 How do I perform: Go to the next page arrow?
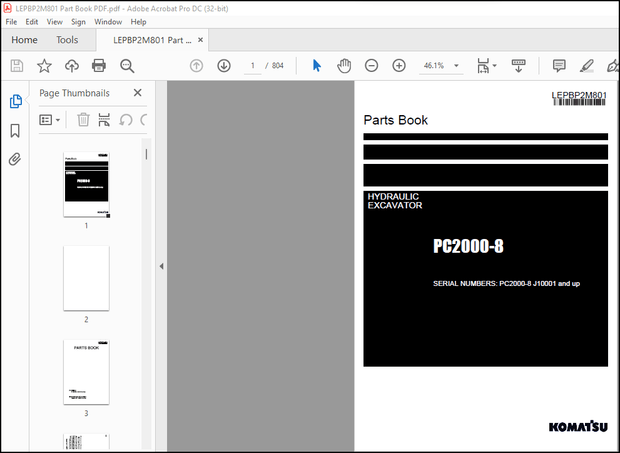pyautogui.click(x=224, y=66)
